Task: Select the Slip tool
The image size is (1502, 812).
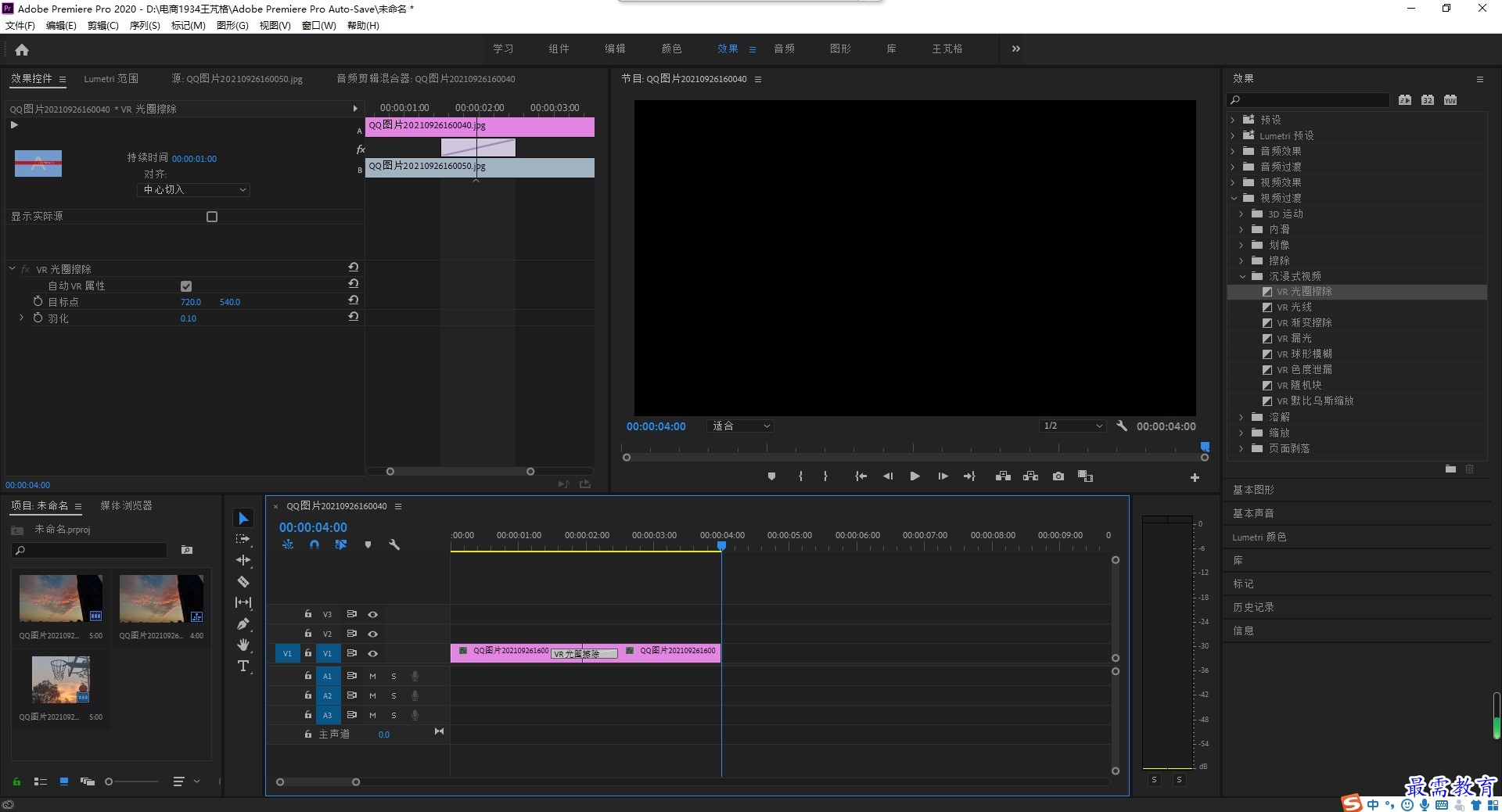Action: click(243, 602)
